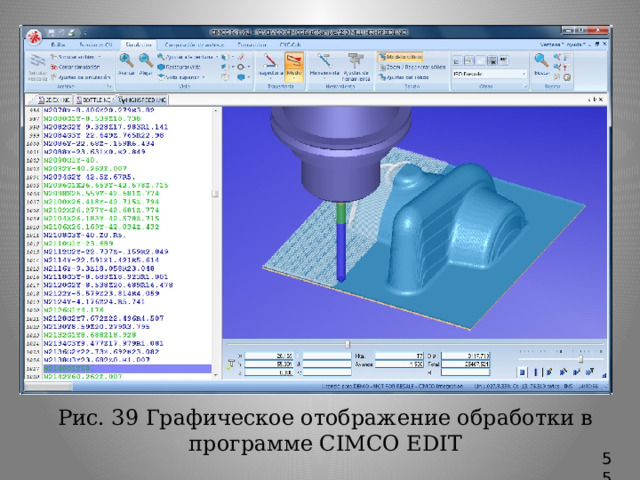Click the Save icon in quick access toolbar
Viewport: 640px width, 480px height.
tap(51, 32)
